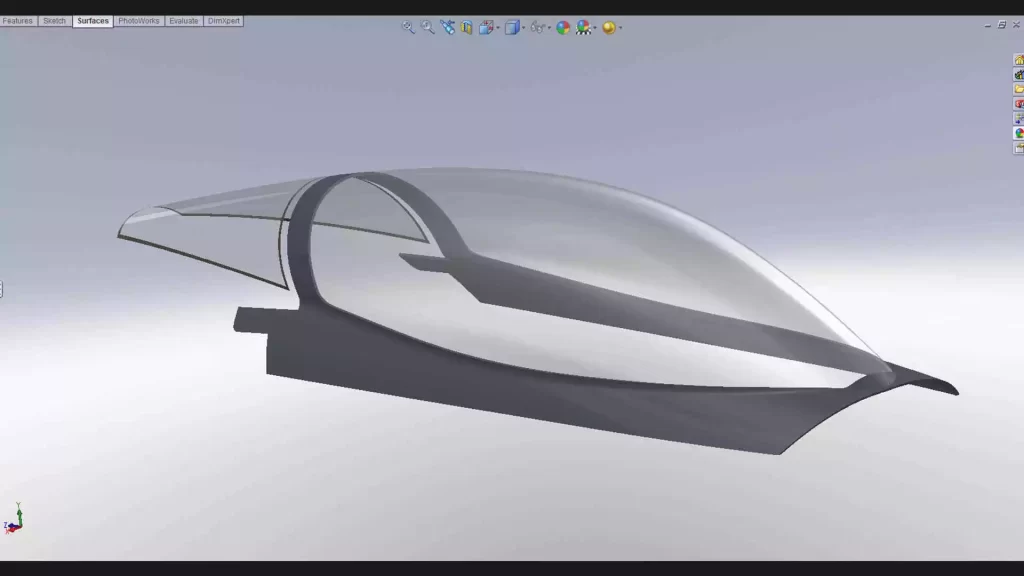The image size is (1024, 576).
Task: Open the PhotoWorks tab
Action: tap(138, 21)
